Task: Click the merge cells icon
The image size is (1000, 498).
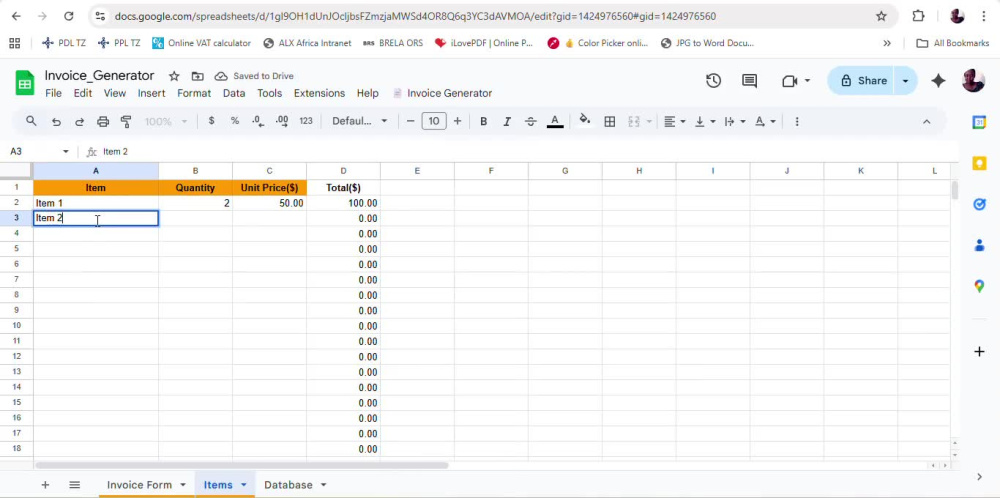Action: coord(634,121)
